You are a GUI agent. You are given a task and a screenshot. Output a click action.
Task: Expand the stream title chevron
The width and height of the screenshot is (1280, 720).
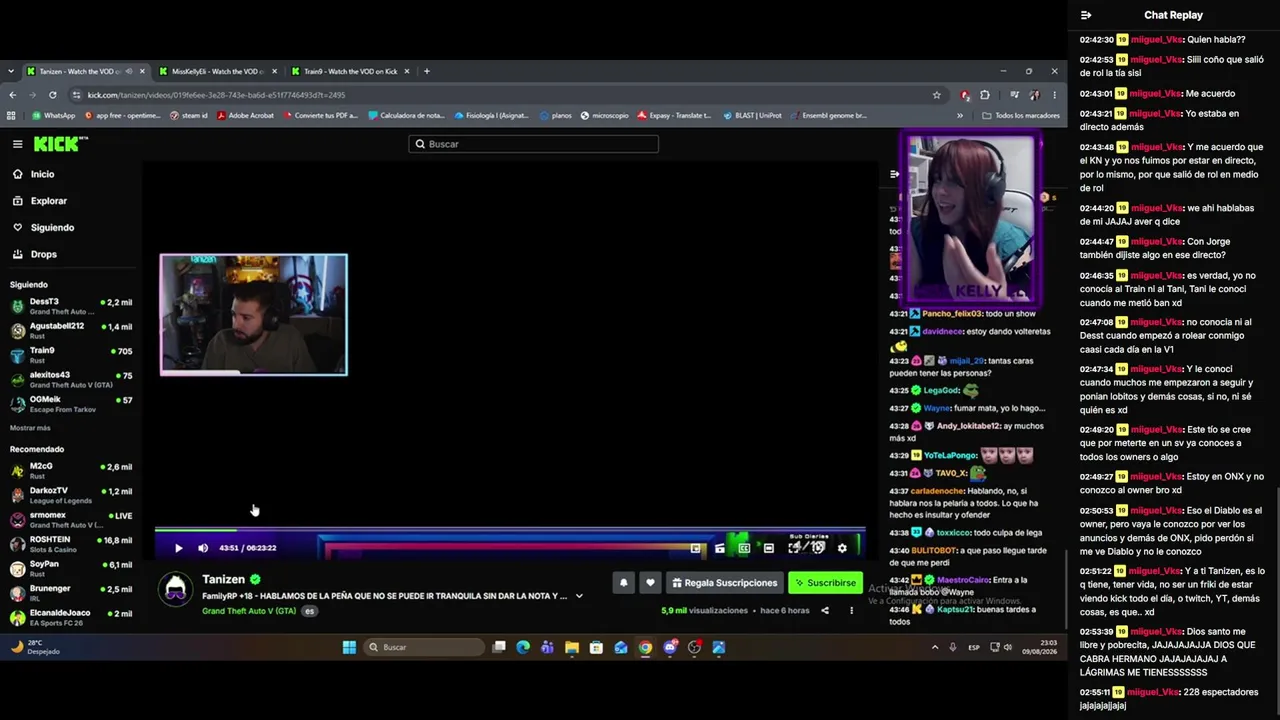[578, 596]
